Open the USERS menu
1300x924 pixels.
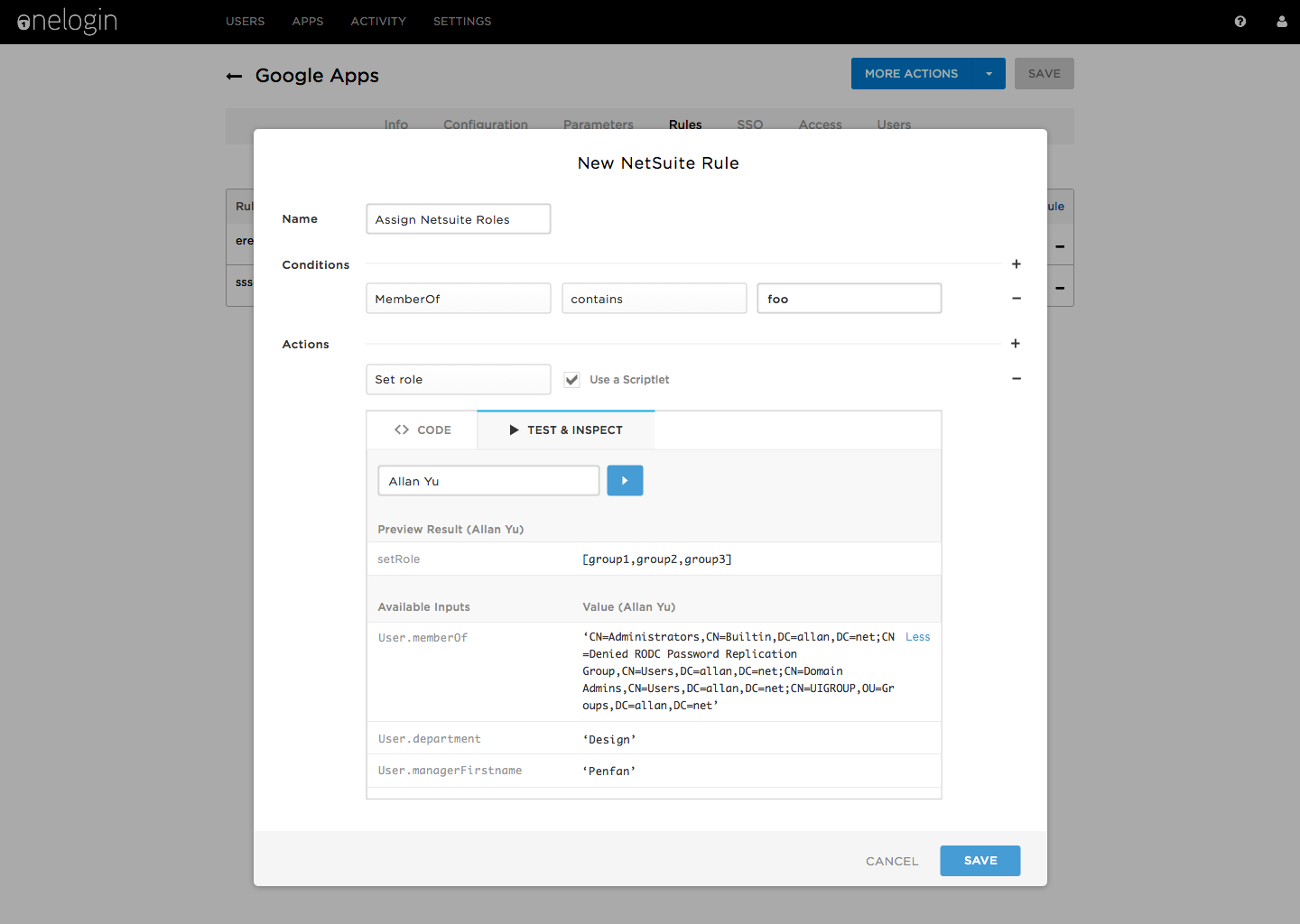click(x=246, y=22)
